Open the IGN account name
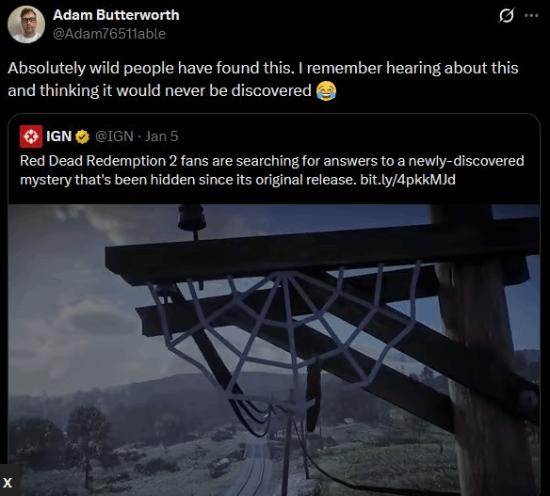Viewport: 550px width, 496px height. 59,136
